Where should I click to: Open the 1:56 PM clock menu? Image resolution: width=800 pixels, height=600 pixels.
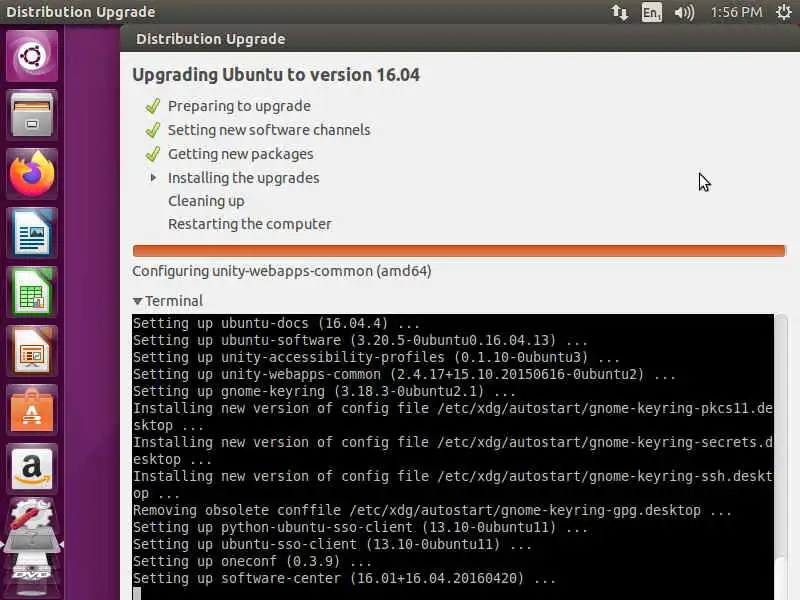pyautogui.click(x=736, y=12)
